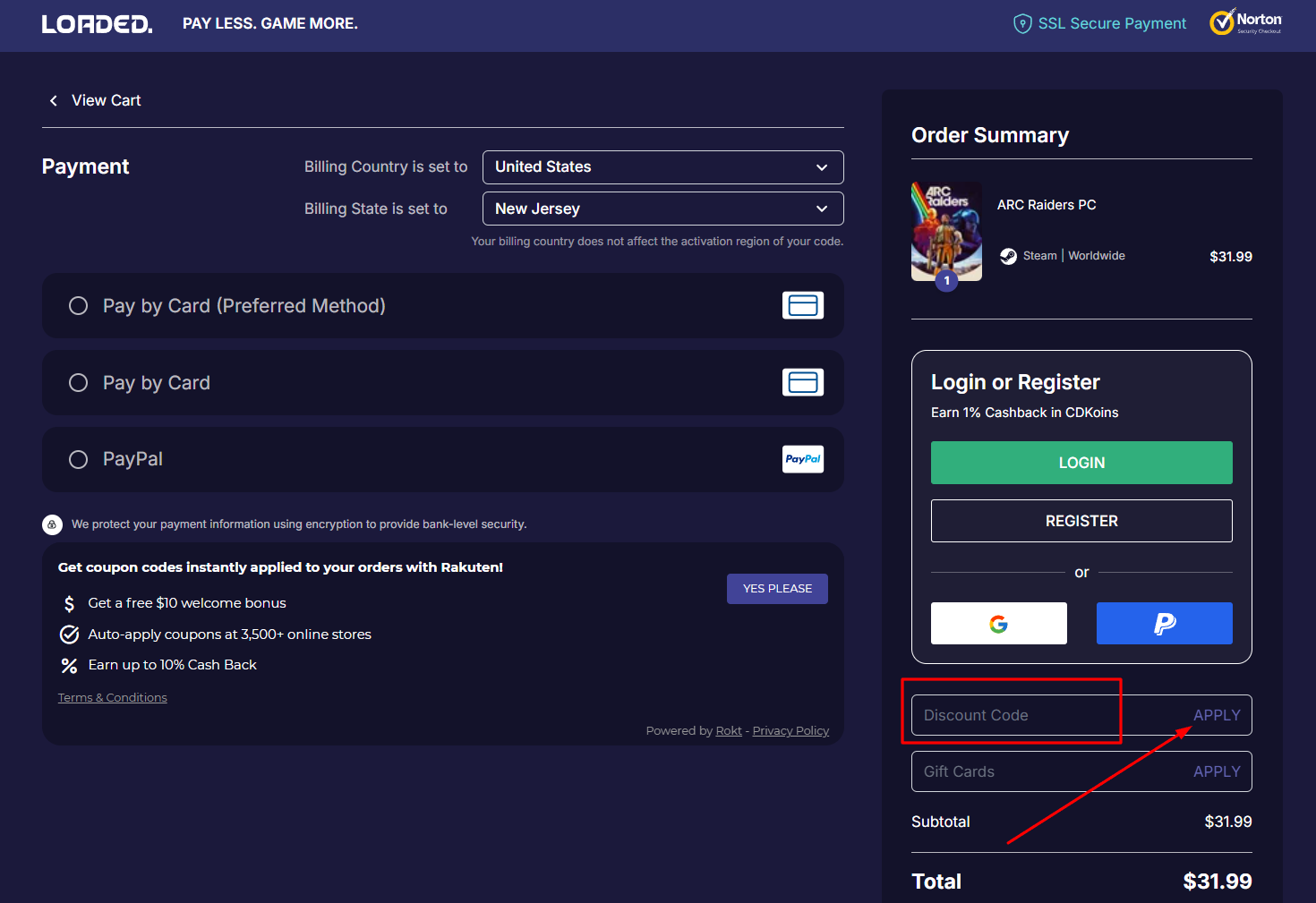The image size is (1316, 903).
Task: Click the Get a free $10 welcome bonus line
Action: (x=187, y=603)
